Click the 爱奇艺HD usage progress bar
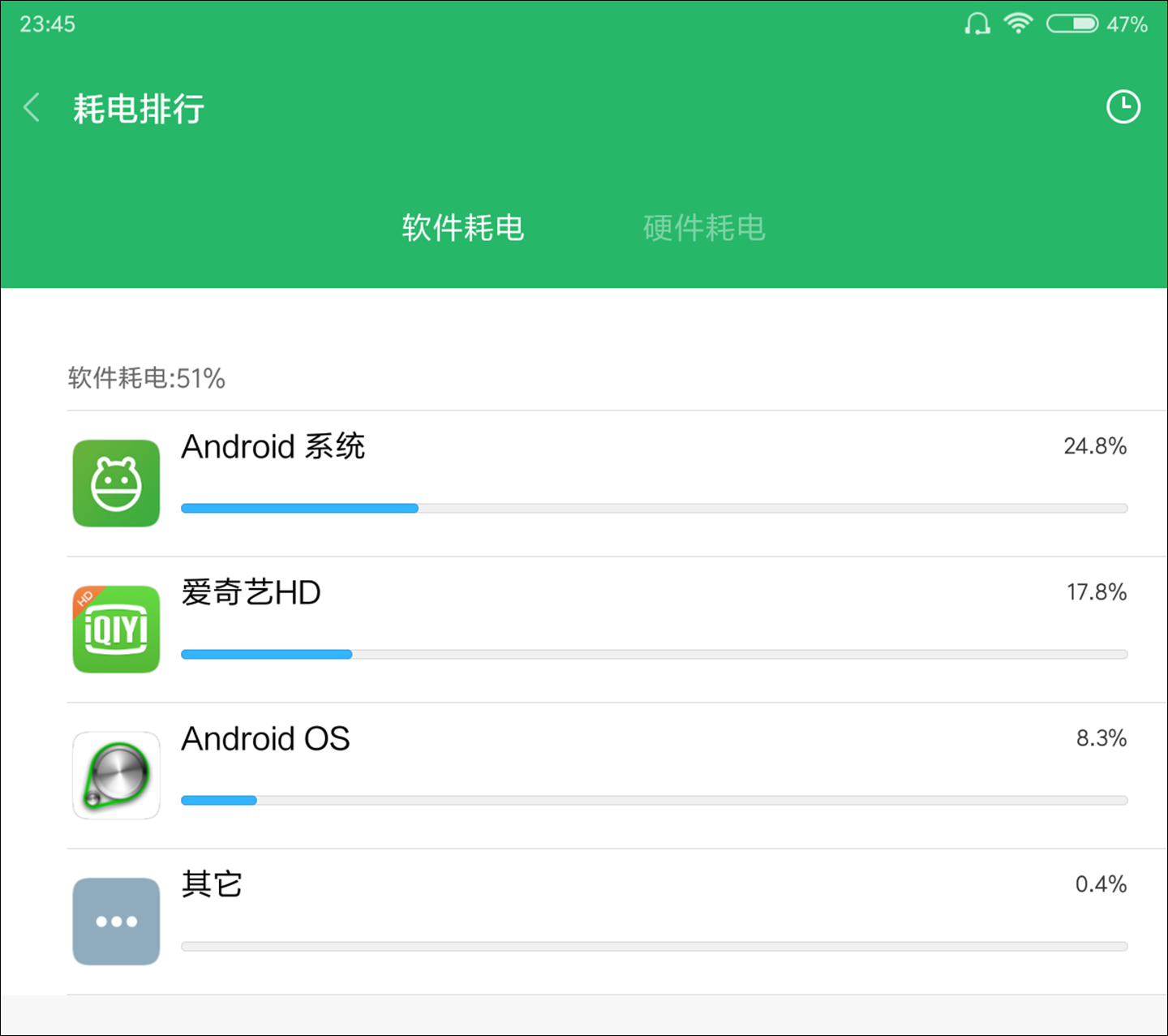The width and height of the screenshot is (1168, 1036). point(654,654)
